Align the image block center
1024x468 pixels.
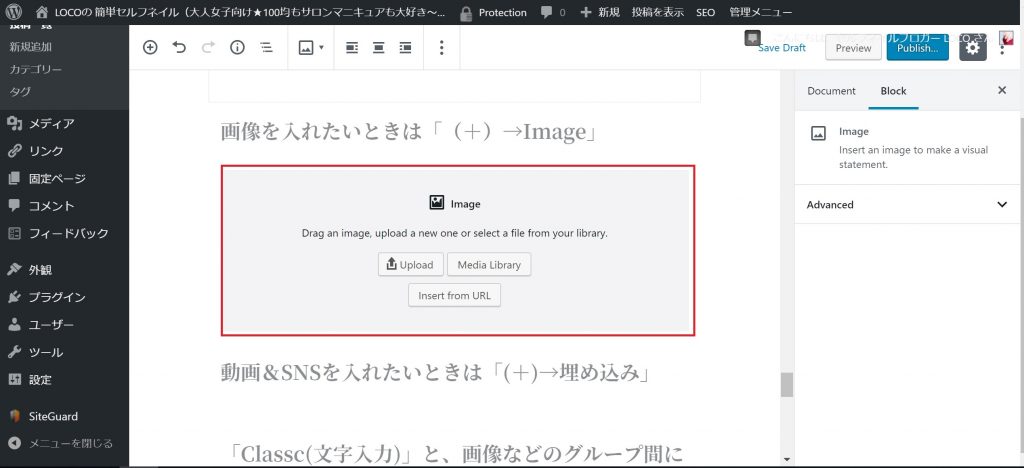tap(379, 48)
